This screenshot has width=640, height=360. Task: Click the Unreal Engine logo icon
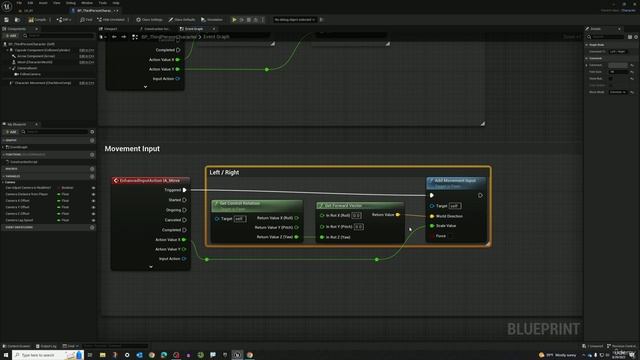7,6
